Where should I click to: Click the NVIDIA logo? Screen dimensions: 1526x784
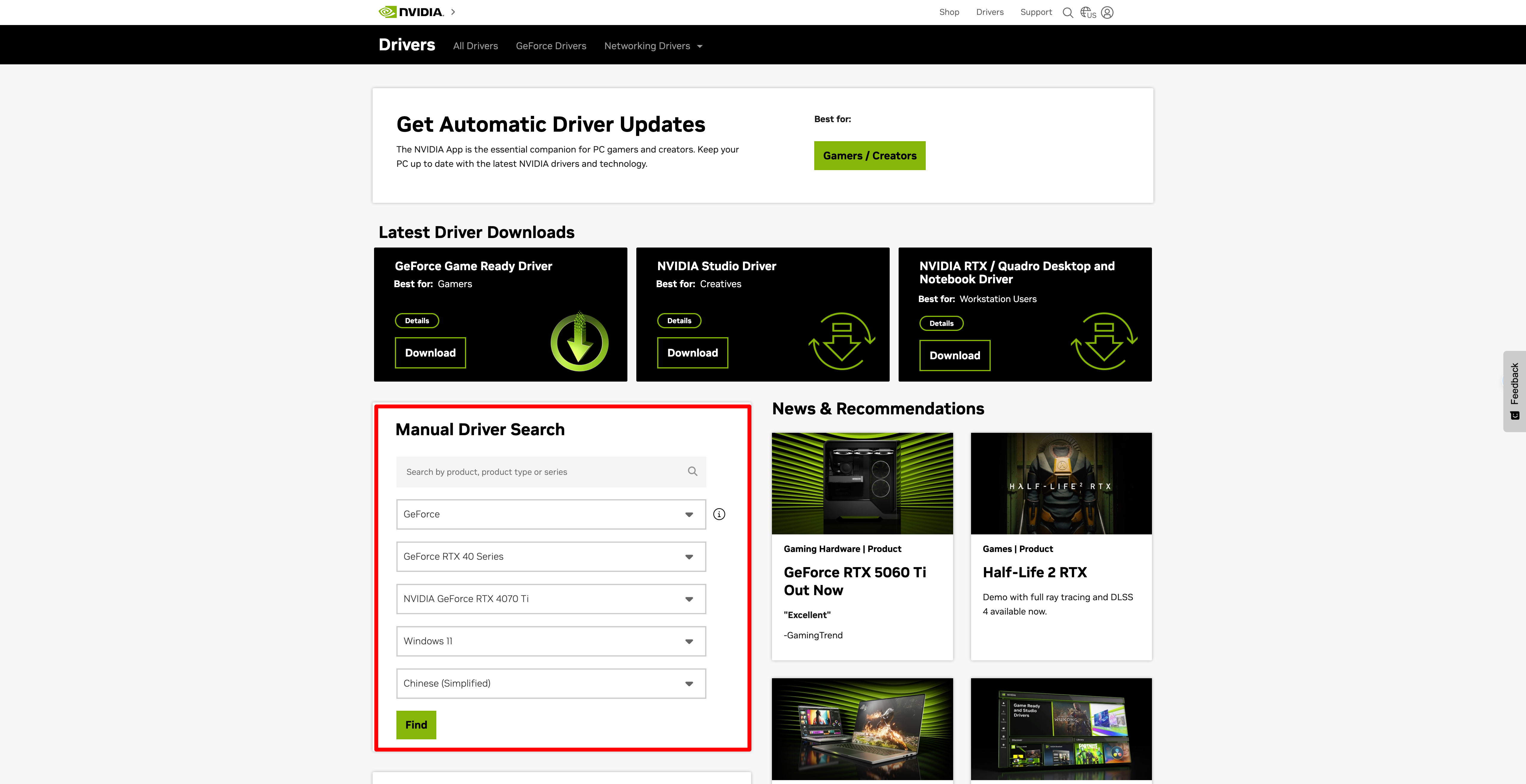pos(411,12)
